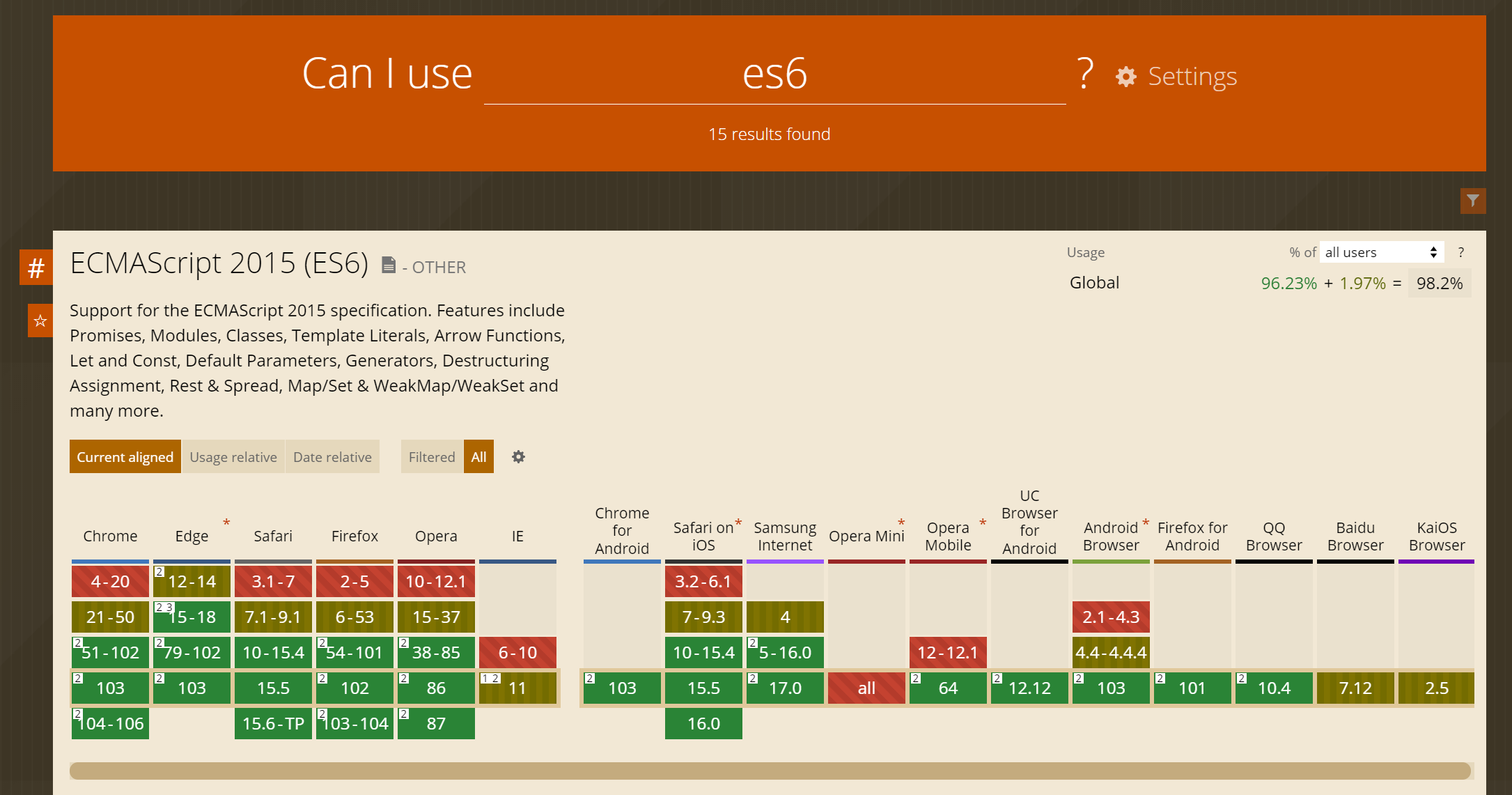Star the ES6 feature as favorite
The image size is (1512, 795).
(x=40, y=321)
